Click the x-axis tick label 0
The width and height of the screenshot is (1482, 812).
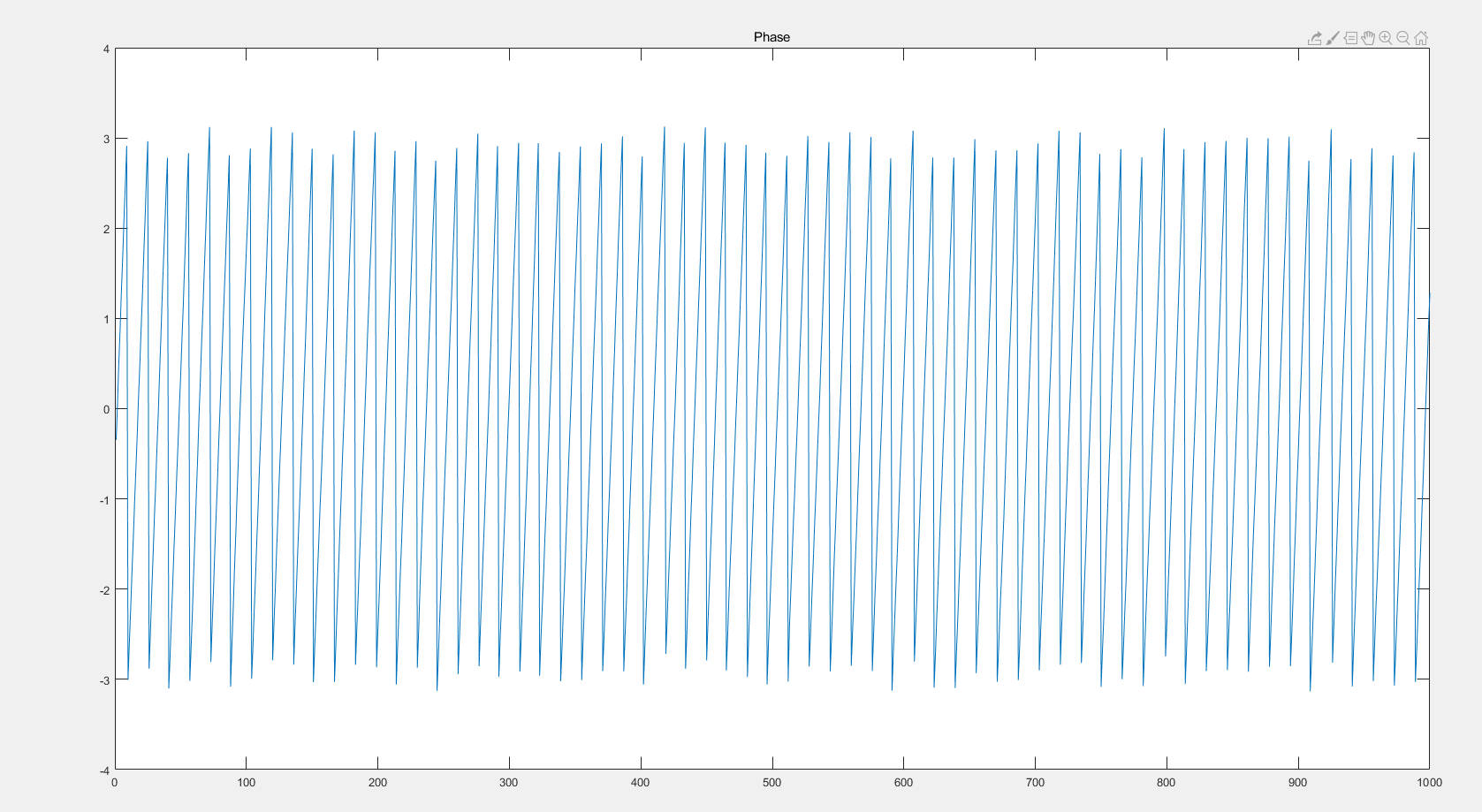(x=115, y=782)
